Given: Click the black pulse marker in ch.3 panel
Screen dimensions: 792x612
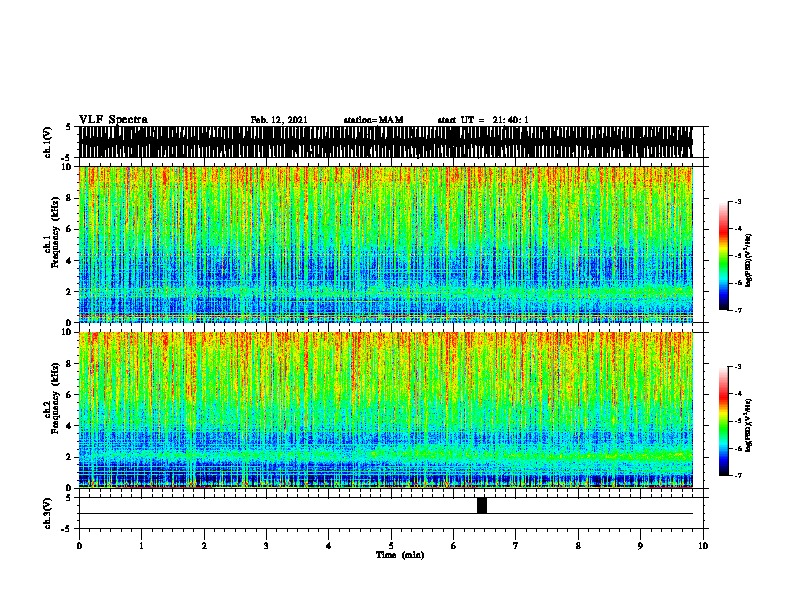Looking at the screenshot, I should (x=482, y=505).
